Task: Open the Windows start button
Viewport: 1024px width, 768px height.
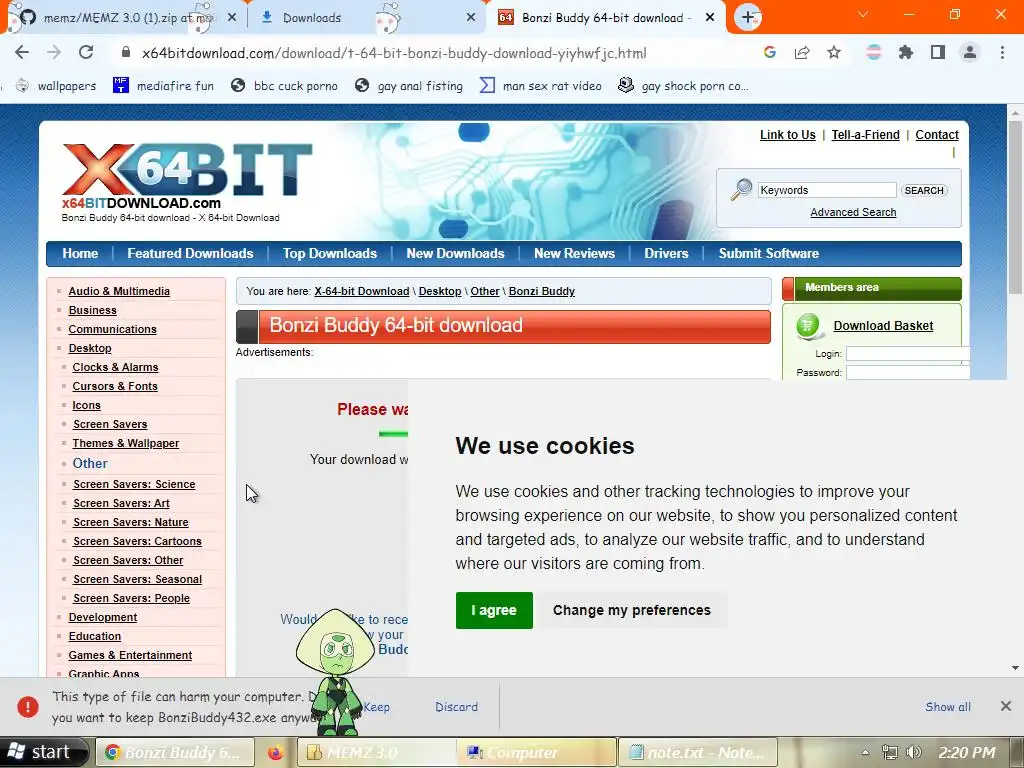Action: tap(43, 752)
